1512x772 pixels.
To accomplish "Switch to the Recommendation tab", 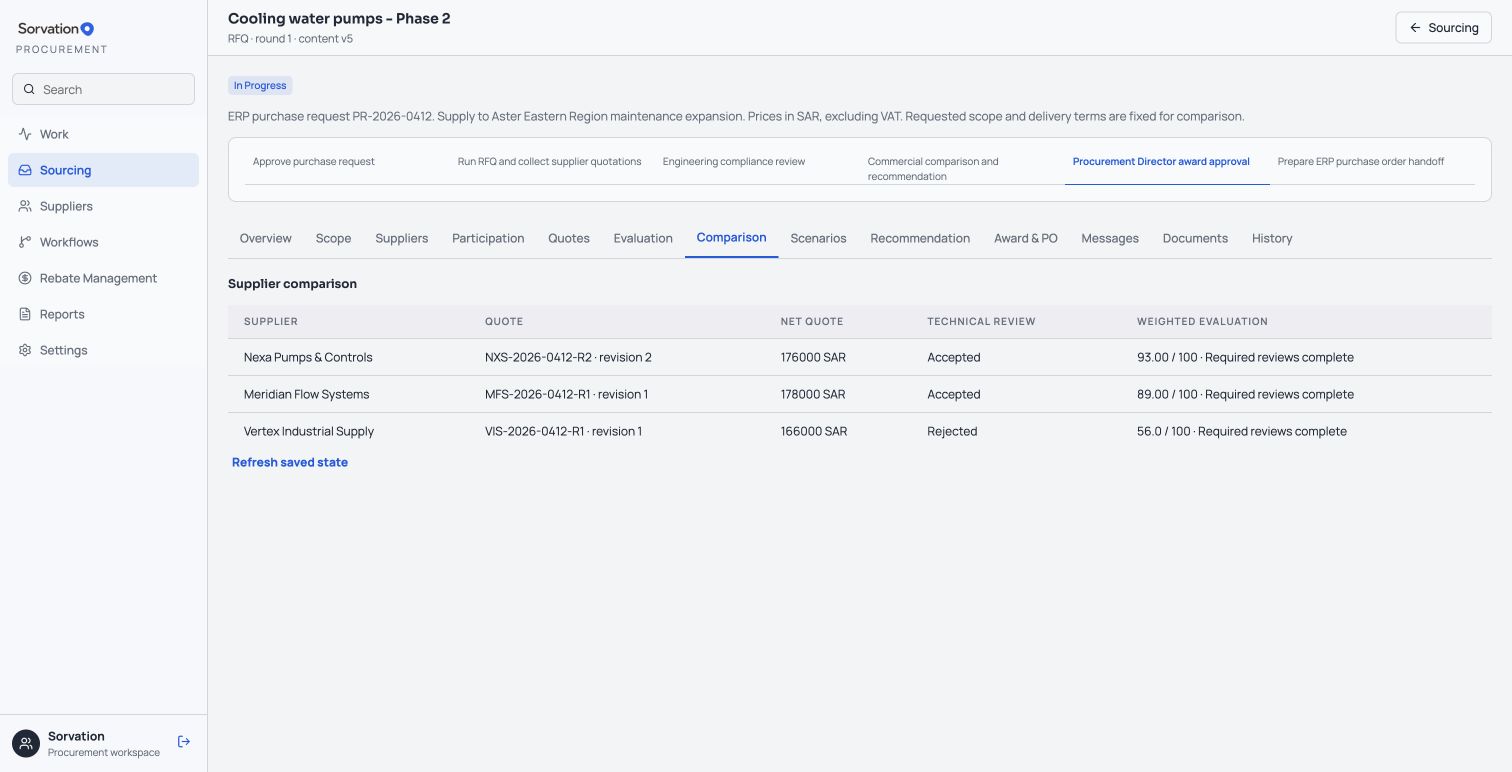I will coord(920,238).
